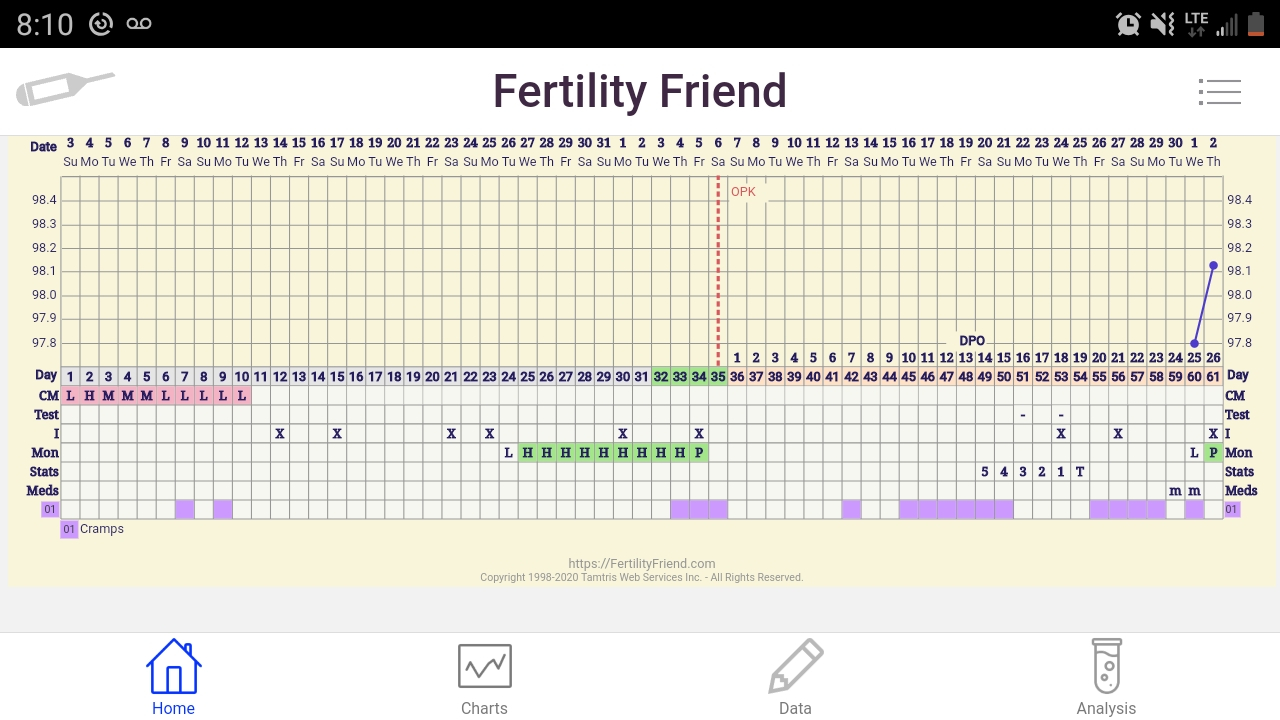Tap the negative test mark on day 51
Viewport: 1280px width, 720px height.
[x=1023, y=414]
